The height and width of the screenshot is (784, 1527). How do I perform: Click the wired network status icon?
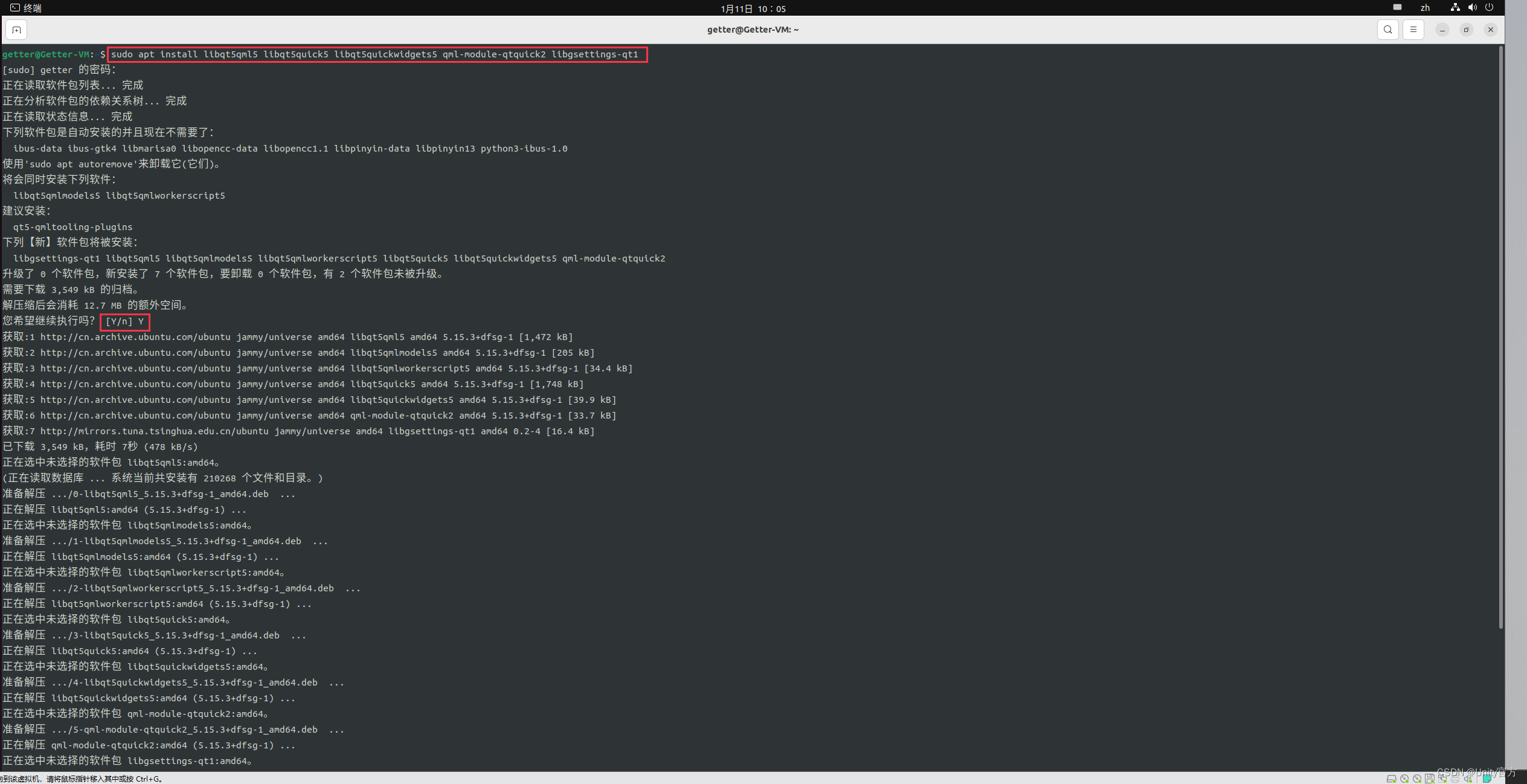tap(1455, 7)
